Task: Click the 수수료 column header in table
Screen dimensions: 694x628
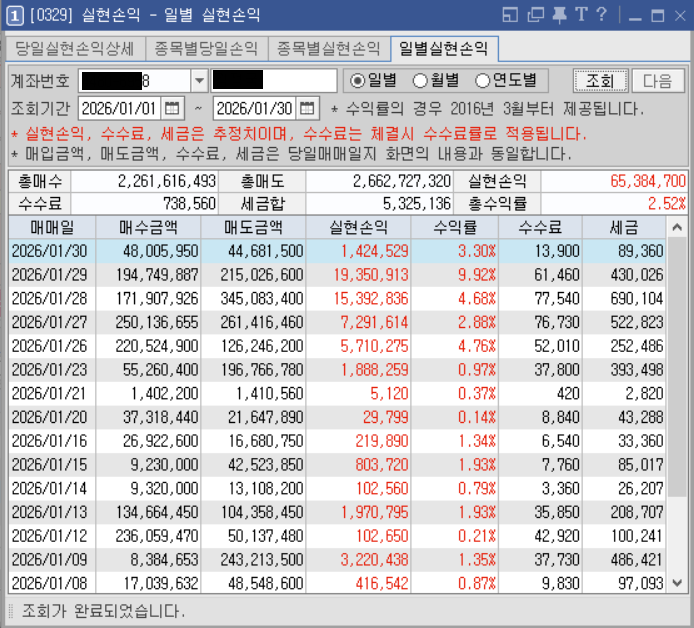Action: [540, 227]
